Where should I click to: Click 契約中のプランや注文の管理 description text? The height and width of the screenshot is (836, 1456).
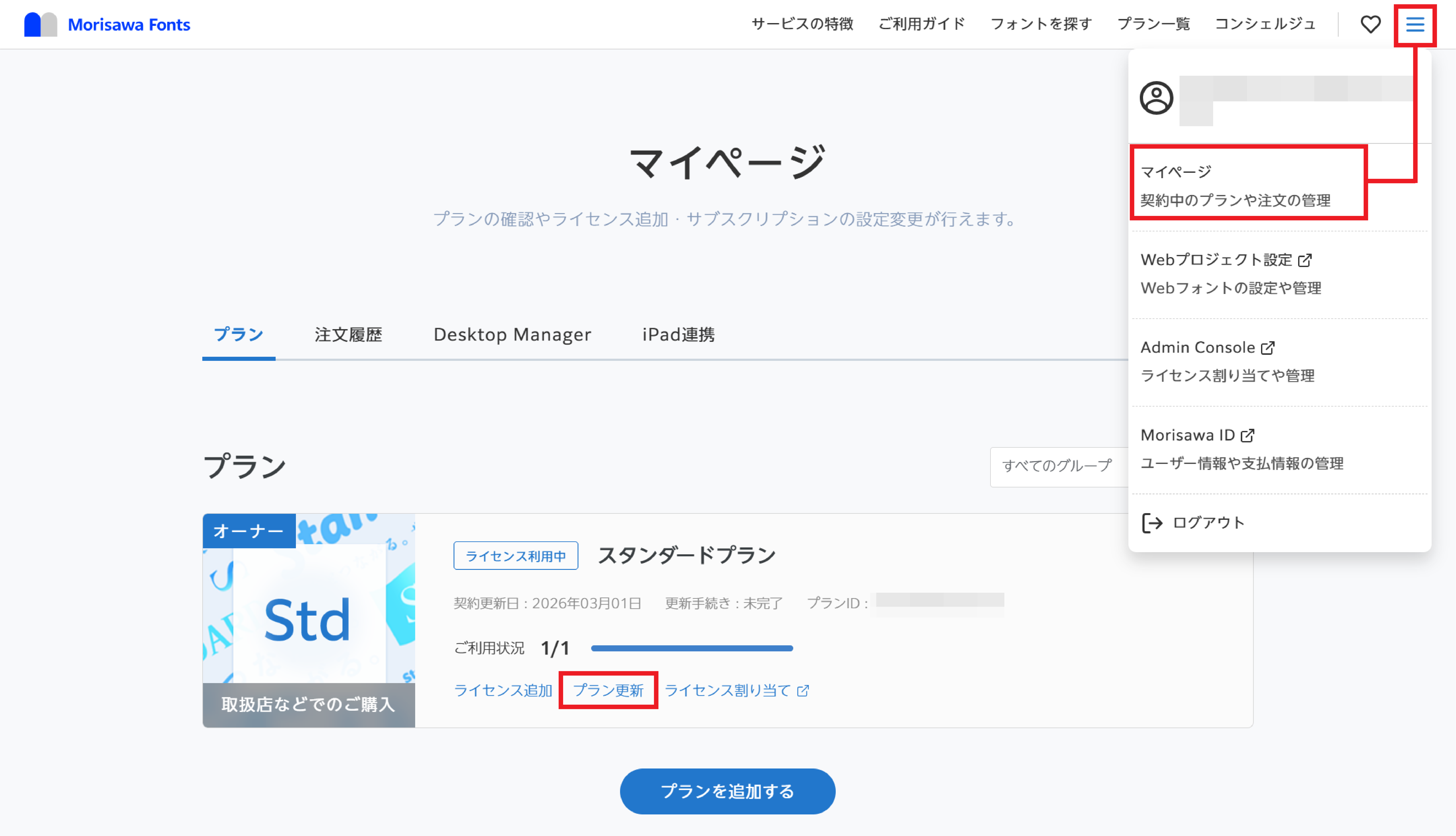click(x=1236, y=200)
